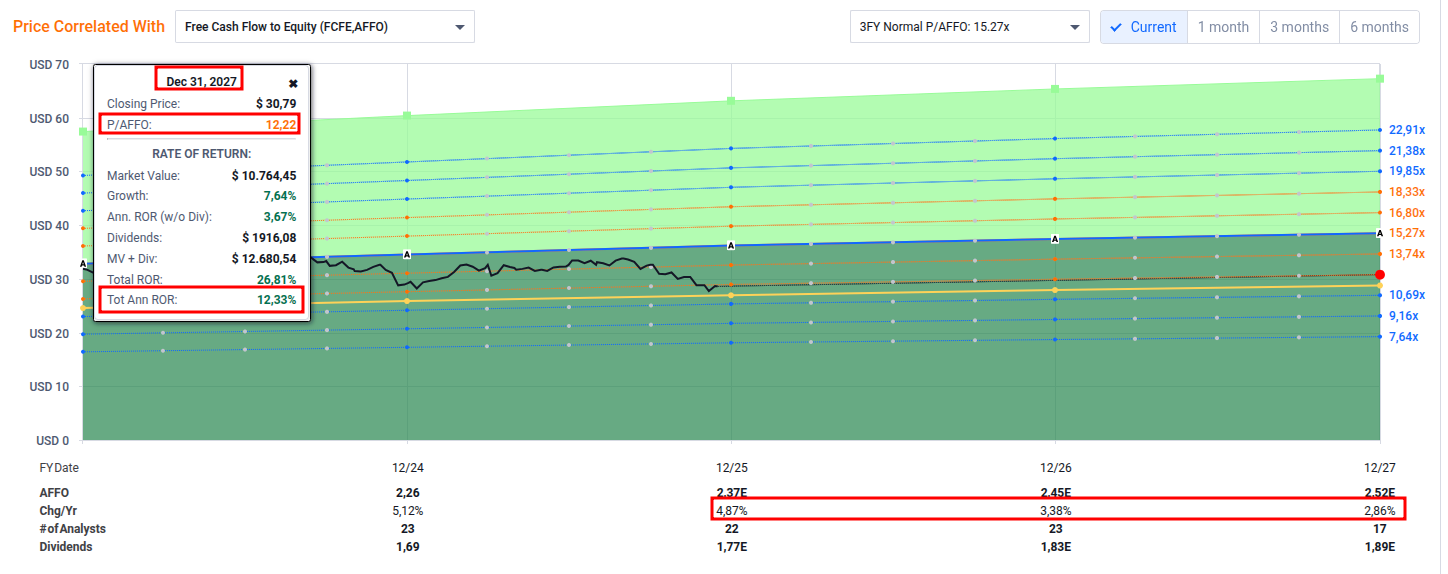Close the Dec 31, 2027 tooltip popup
This screenshot has width=1448, height=574.
(x=293, y=84)
